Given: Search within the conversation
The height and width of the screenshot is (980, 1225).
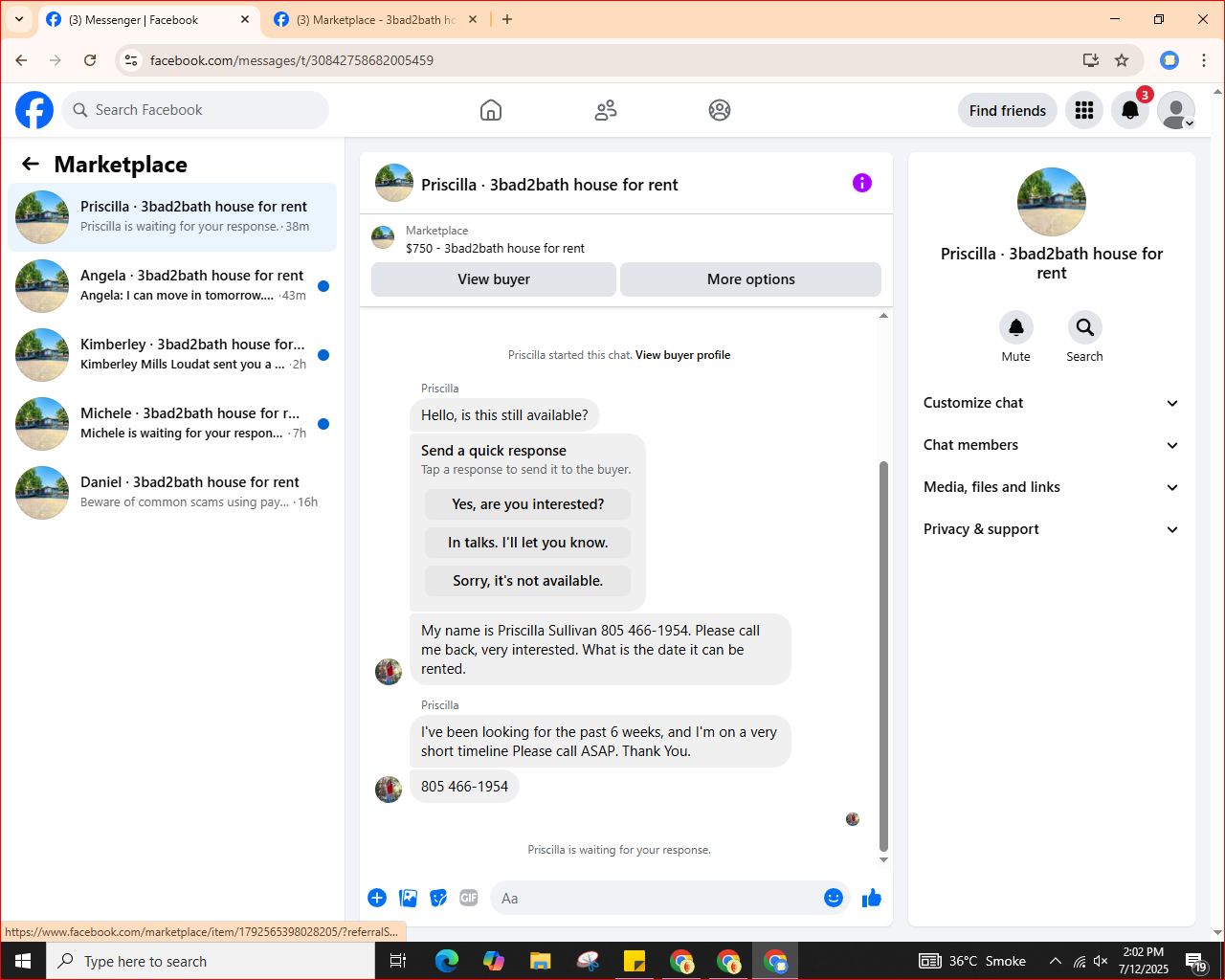Looking at the screenshot, I should [x=1085, y=327].
